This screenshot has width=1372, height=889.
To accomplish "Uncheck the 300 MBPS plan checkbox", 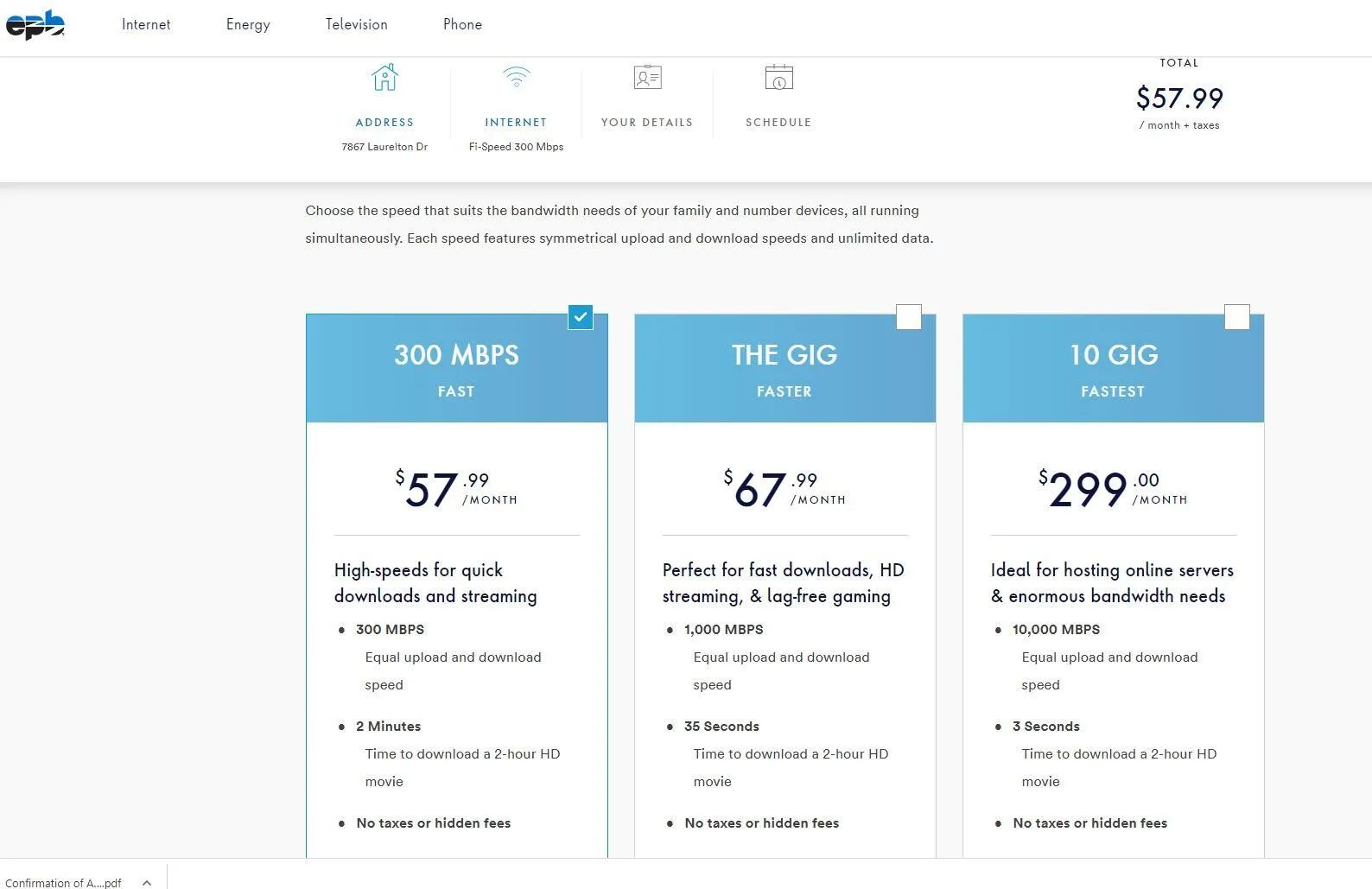I will 581,317.
